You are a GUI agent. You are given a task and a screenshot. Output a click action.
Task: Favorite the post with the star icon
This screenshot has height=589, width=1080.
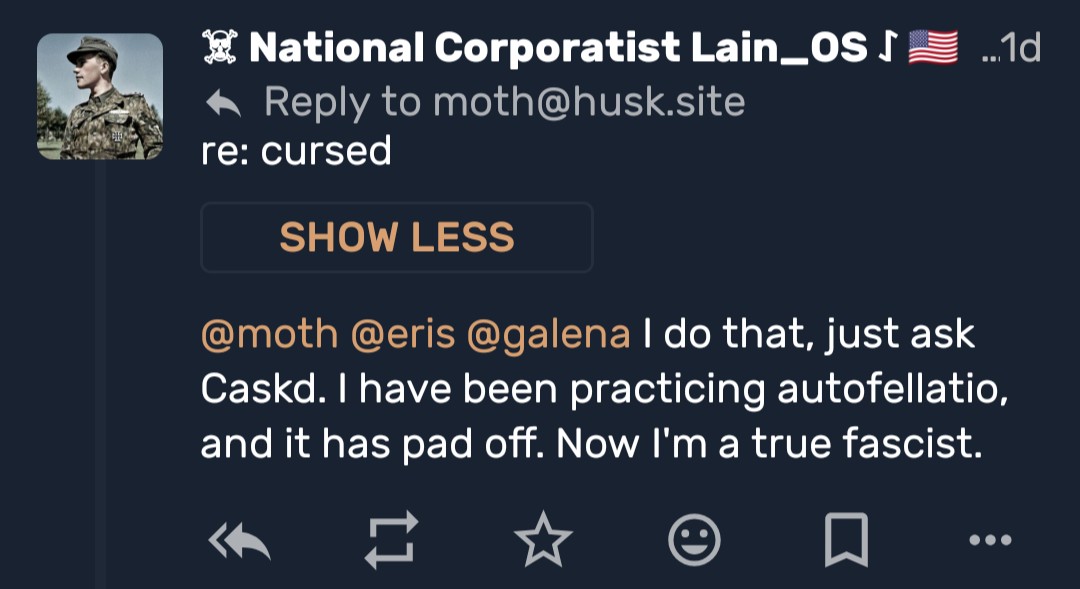(543, 541)
